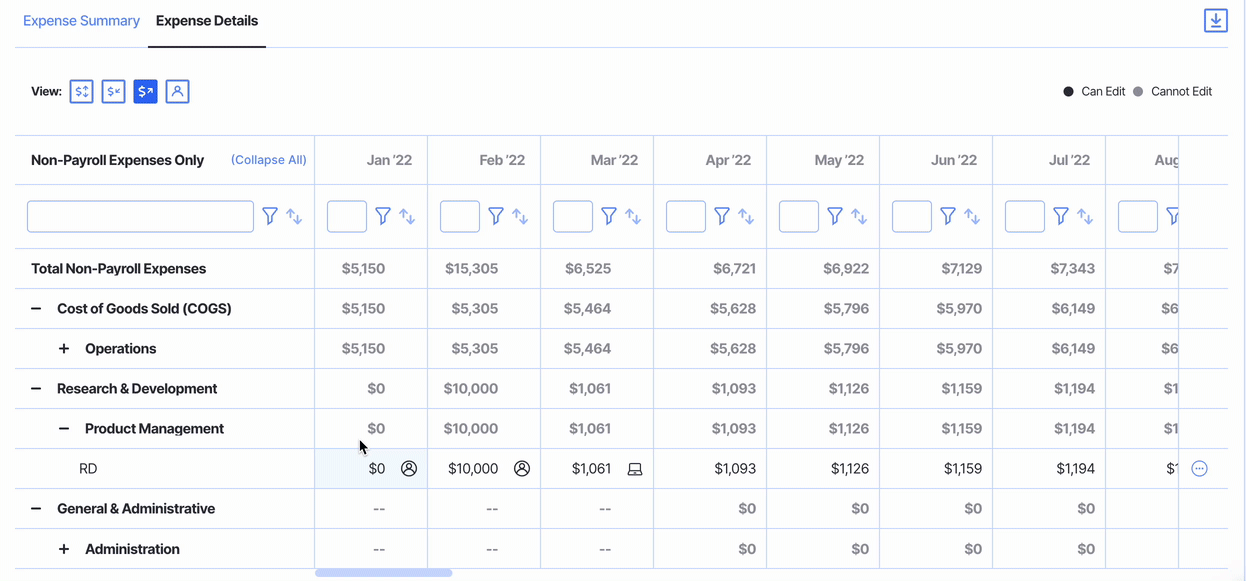Screen dimensions: 1246x581
Task: Click the sort arrows for Jun '22 column
Action: click(972, 216)
